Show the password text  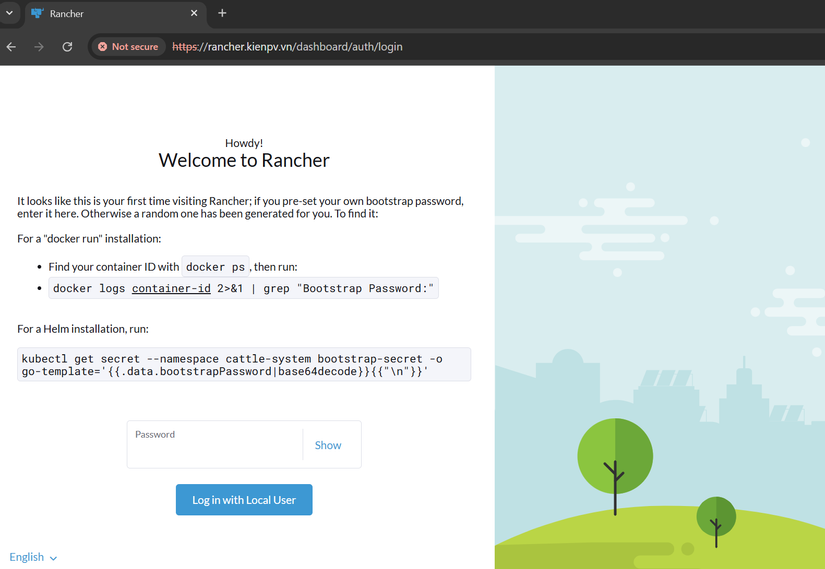click(328, 445)
